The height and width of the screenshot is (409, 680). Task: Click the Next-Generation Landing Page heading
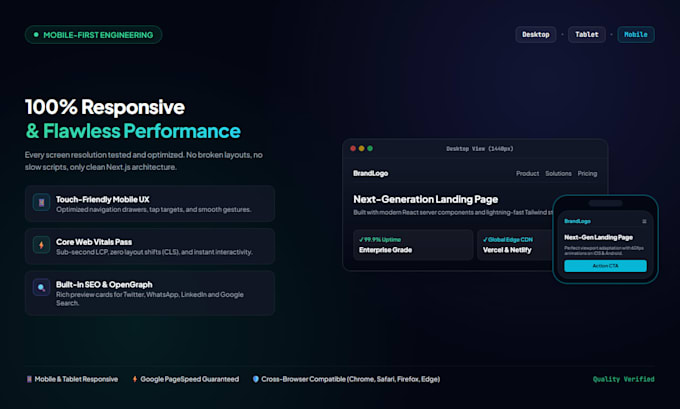(425, 200)
